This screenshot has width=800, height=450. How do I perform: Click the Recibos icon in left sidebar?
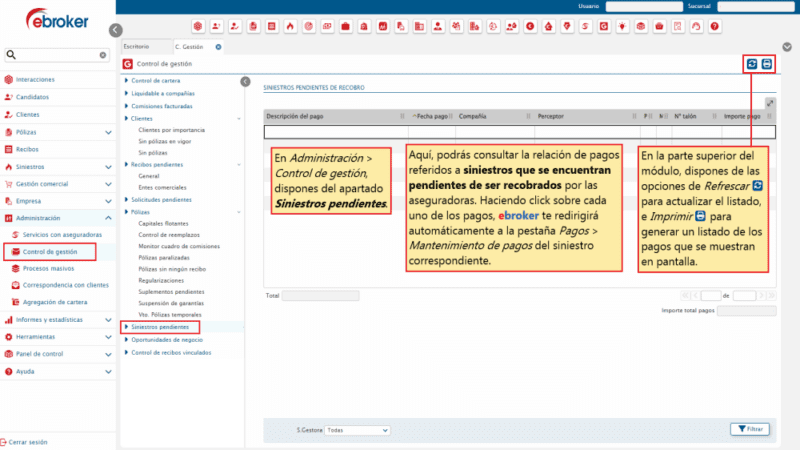tap(9, 149)
